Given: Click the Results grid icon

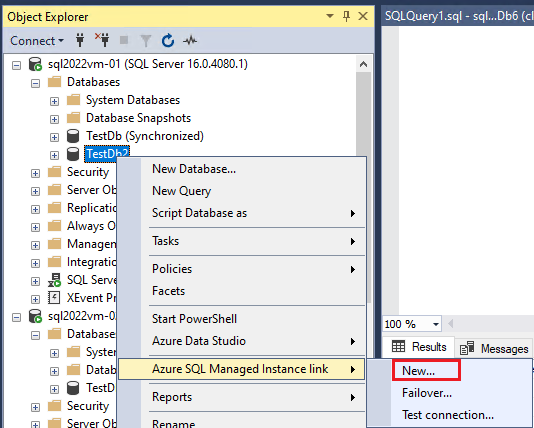Looking at the screenshot, I should pyautogui.click(x=398, y=346).
